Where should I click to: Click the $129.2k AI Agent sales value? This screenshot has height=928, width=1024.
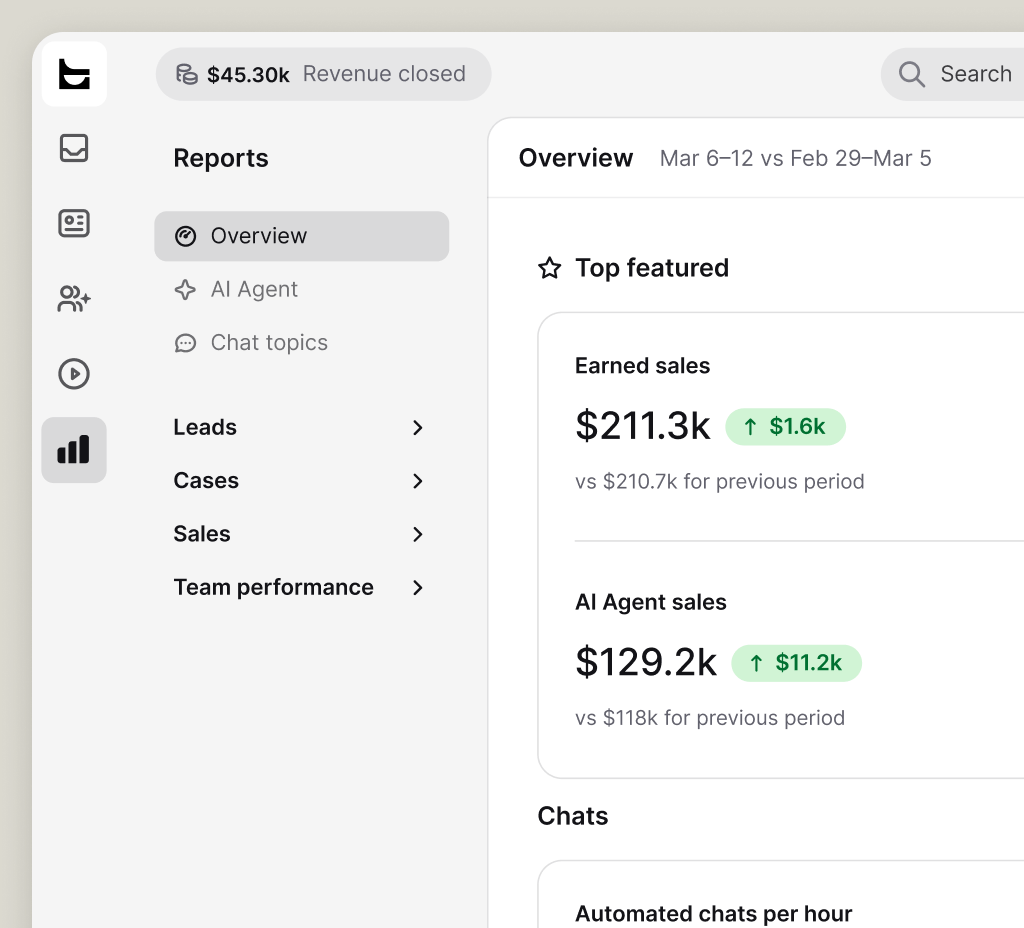(646, 663)
